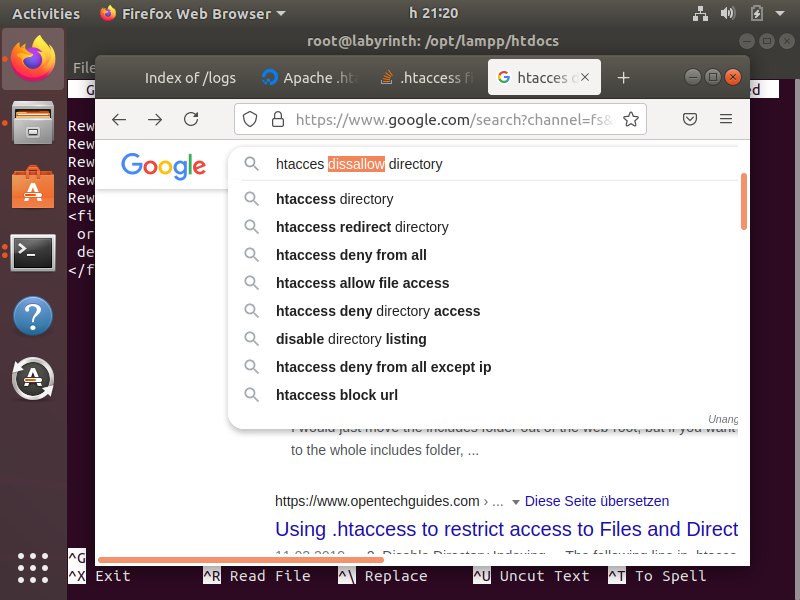Image resolution: width=800 pixels, height=600 pixels.
Task: Open a new tab with plus button
Action: coord(623,78)
